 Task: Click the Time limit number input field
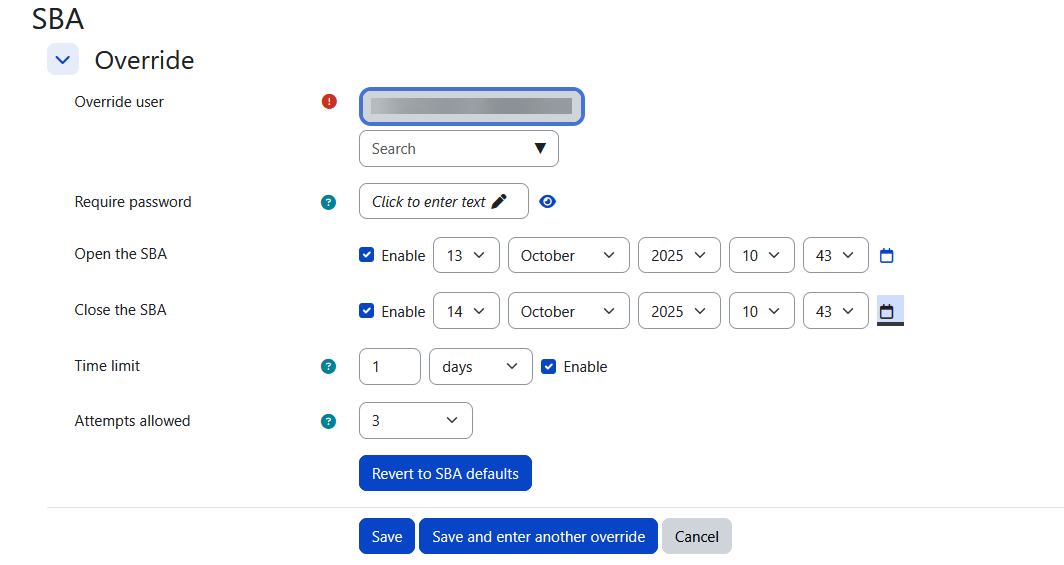(x=389, y=367)
